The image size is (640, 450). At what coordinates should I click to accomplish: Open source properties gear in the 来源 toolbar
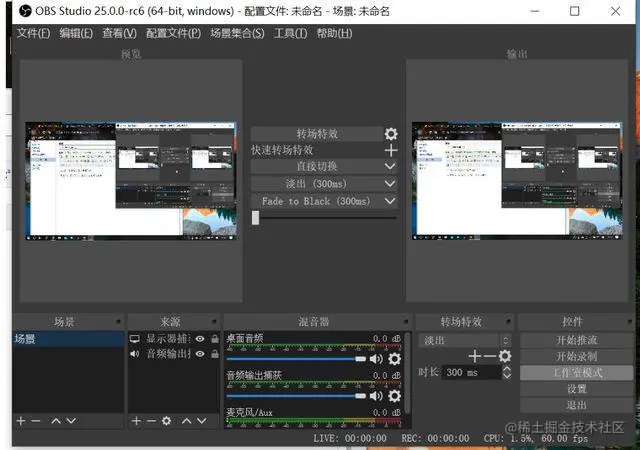point(166,421)
